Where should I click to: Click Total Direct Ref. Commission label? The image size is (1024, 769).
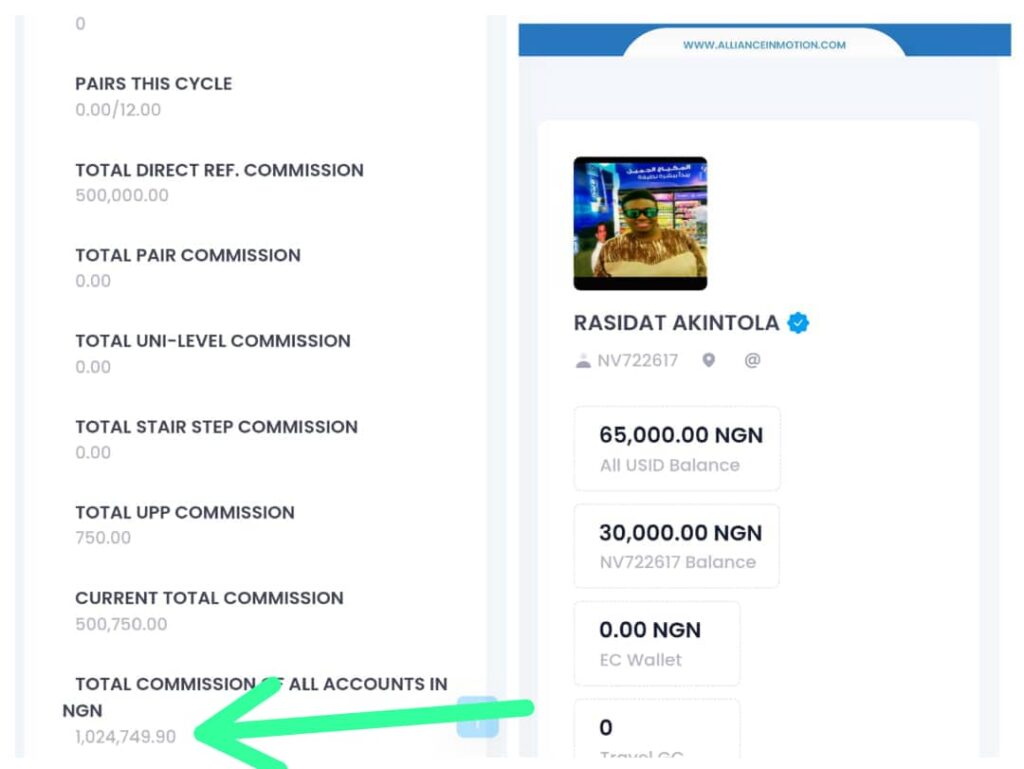pos(219,170)
